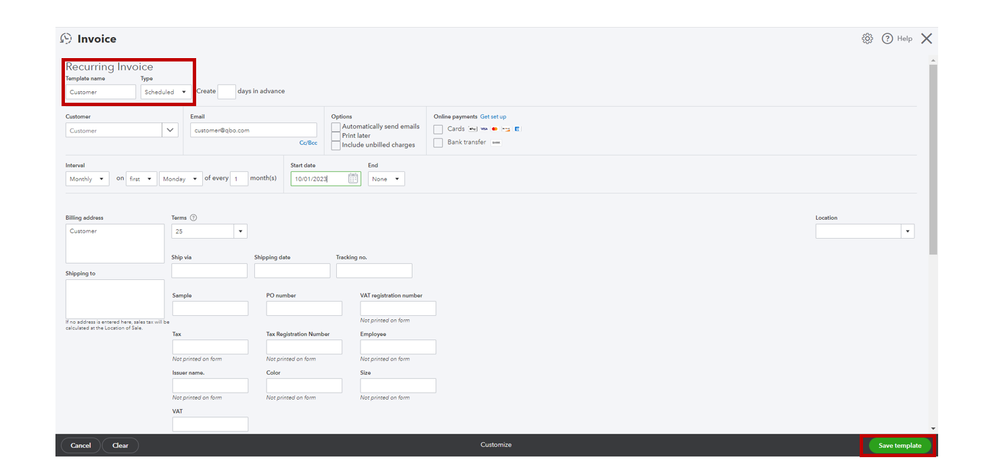Click the Clear button

coord(120,445)
